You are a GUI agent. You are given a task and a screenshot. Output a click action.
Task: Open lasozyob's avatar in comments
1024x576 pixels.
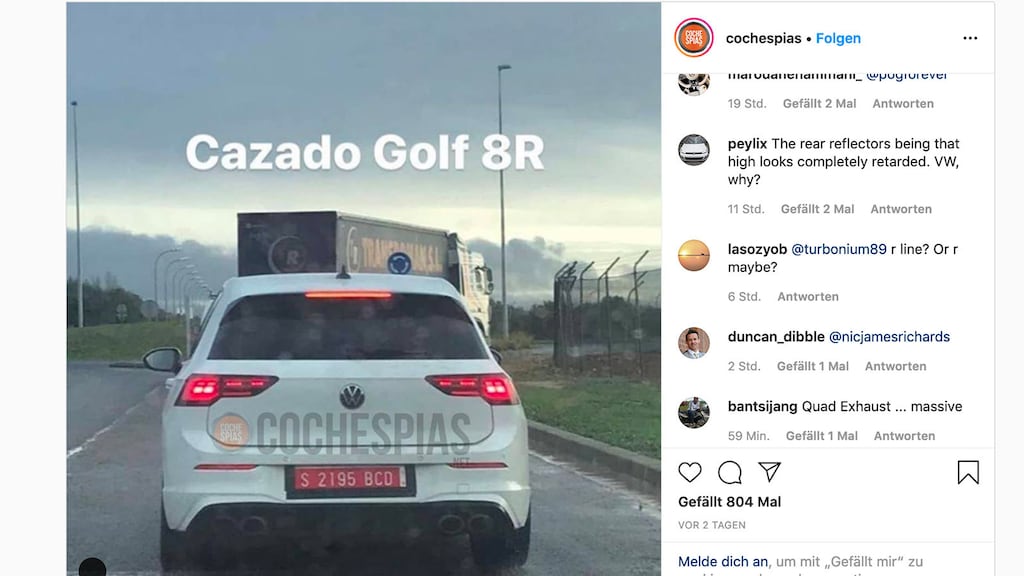[694, 255]
